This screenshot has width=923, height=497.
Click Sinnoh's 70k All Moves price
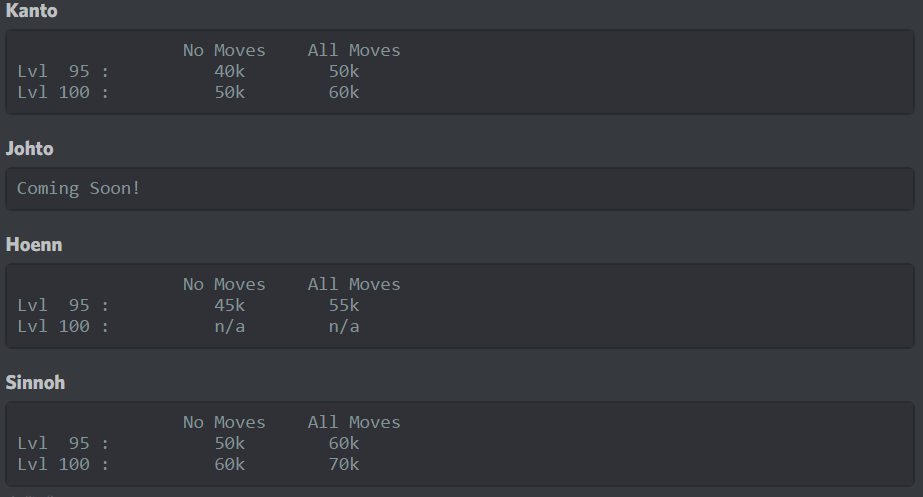[x=344, y=464]
